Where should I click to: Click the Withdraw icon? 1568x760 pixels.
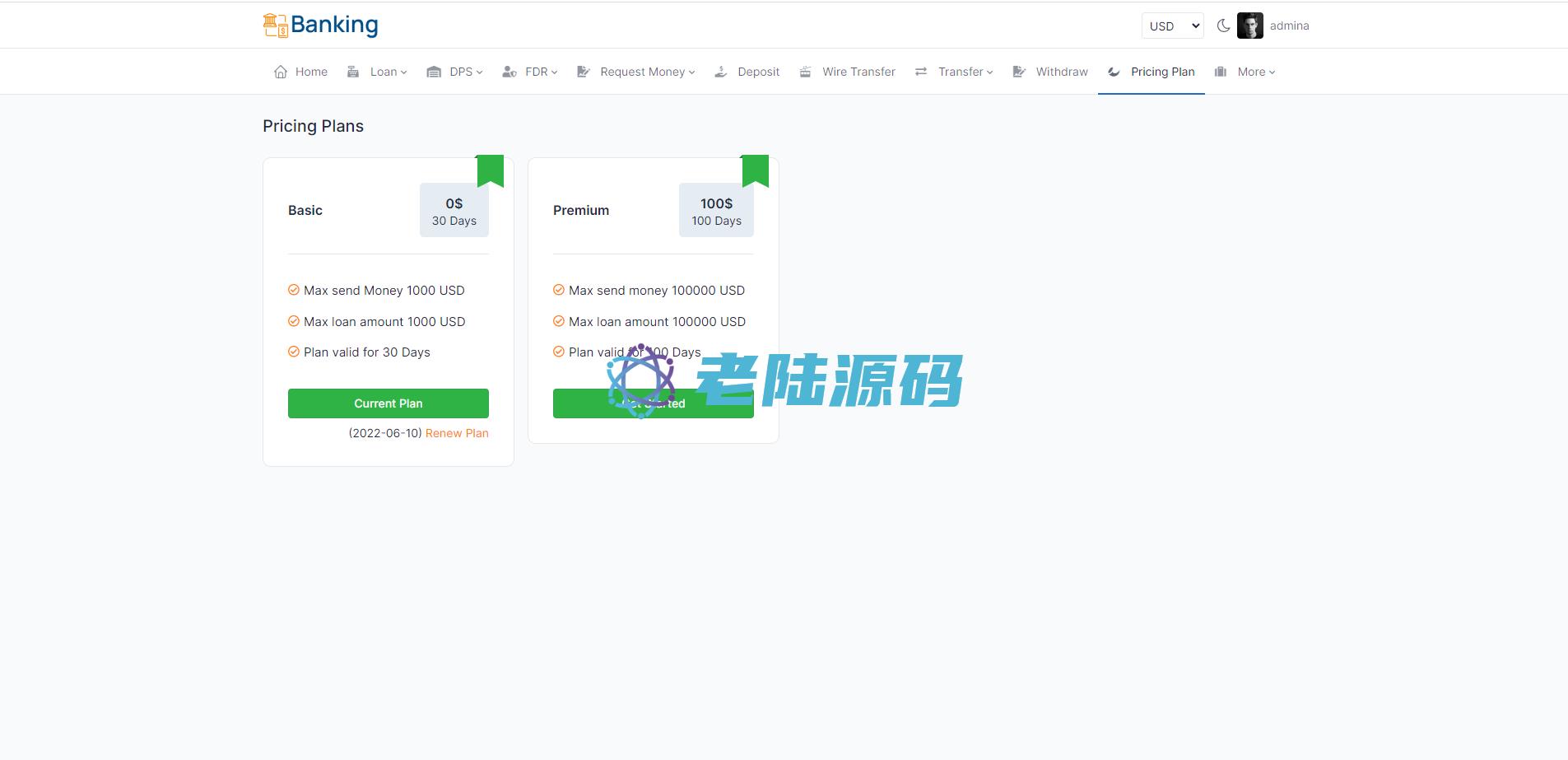(x=1019, y=72)
